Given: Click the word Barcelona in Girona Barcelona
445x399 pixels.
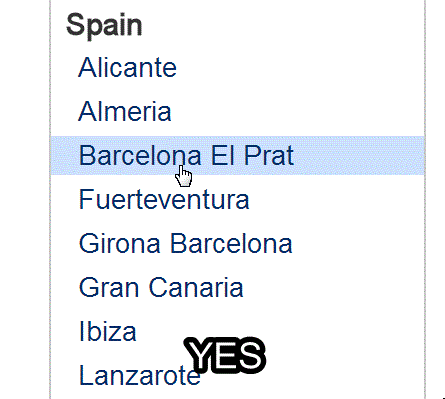Looking at the screenshot, I should 231,243.
